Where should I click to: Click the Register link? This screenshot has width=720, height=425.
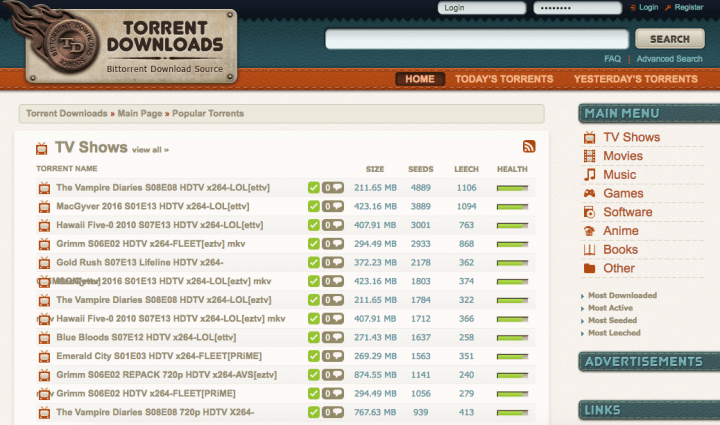tap(688, 7)
